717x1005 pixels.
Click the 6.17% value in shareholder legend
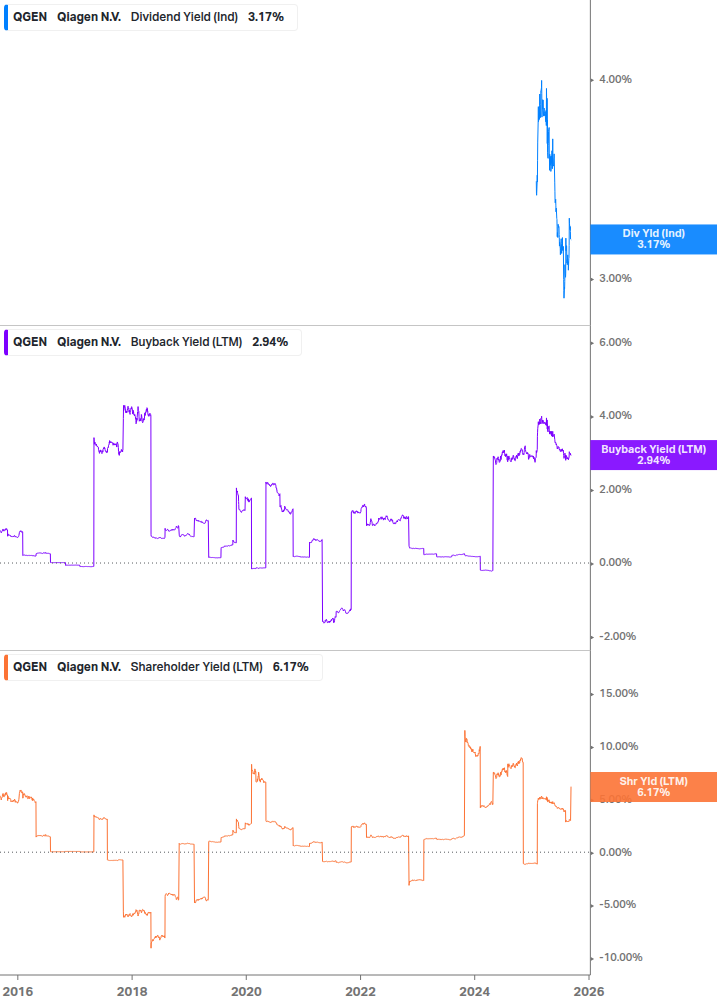[291, 667]
